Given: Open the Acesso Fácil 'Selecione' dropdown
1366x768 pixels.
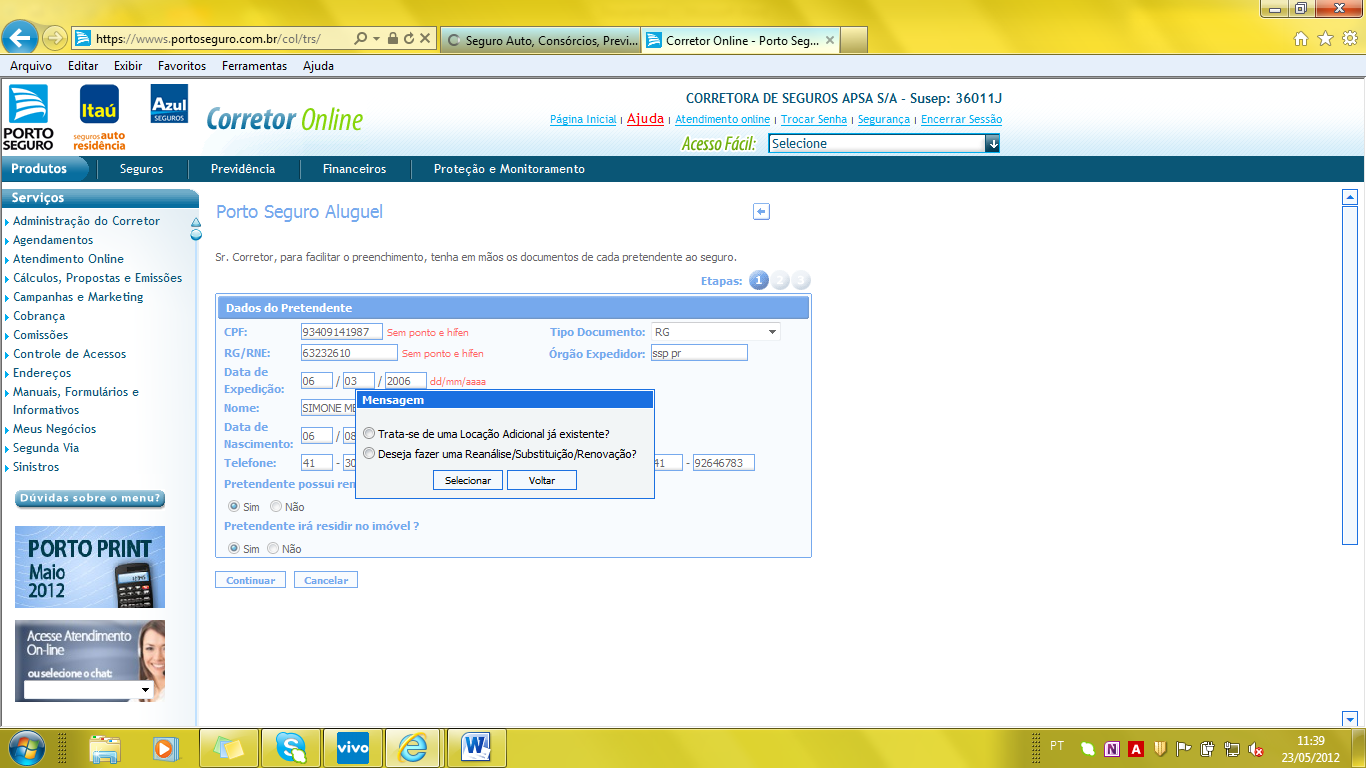Looking at the screenshot, I should tap(884, 143).
